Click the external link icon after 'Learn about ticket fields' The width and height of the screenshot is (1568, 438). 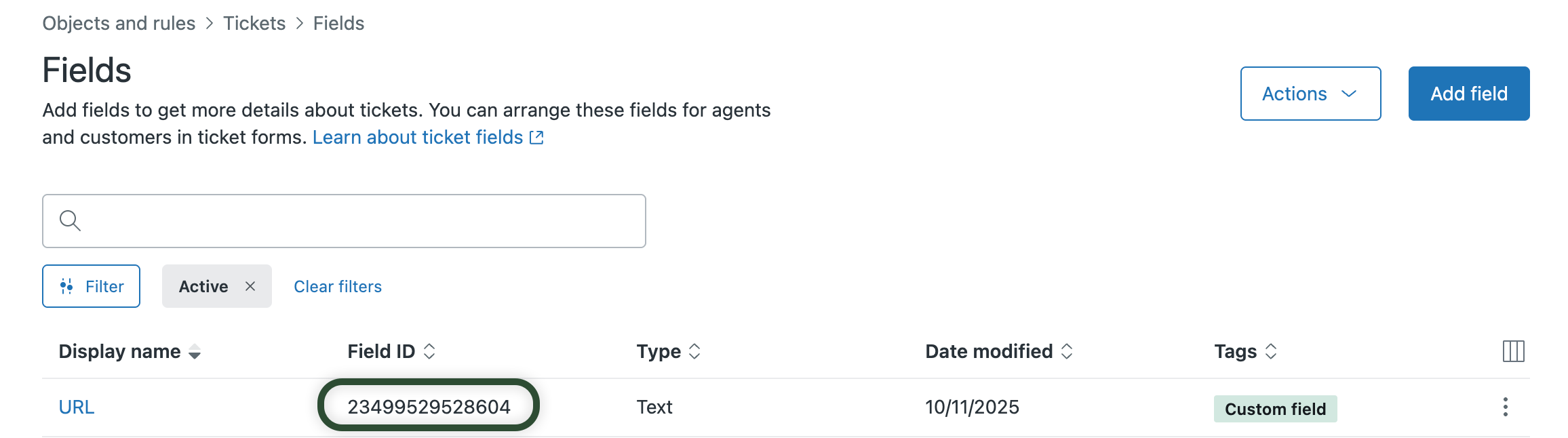coord(536,137)
